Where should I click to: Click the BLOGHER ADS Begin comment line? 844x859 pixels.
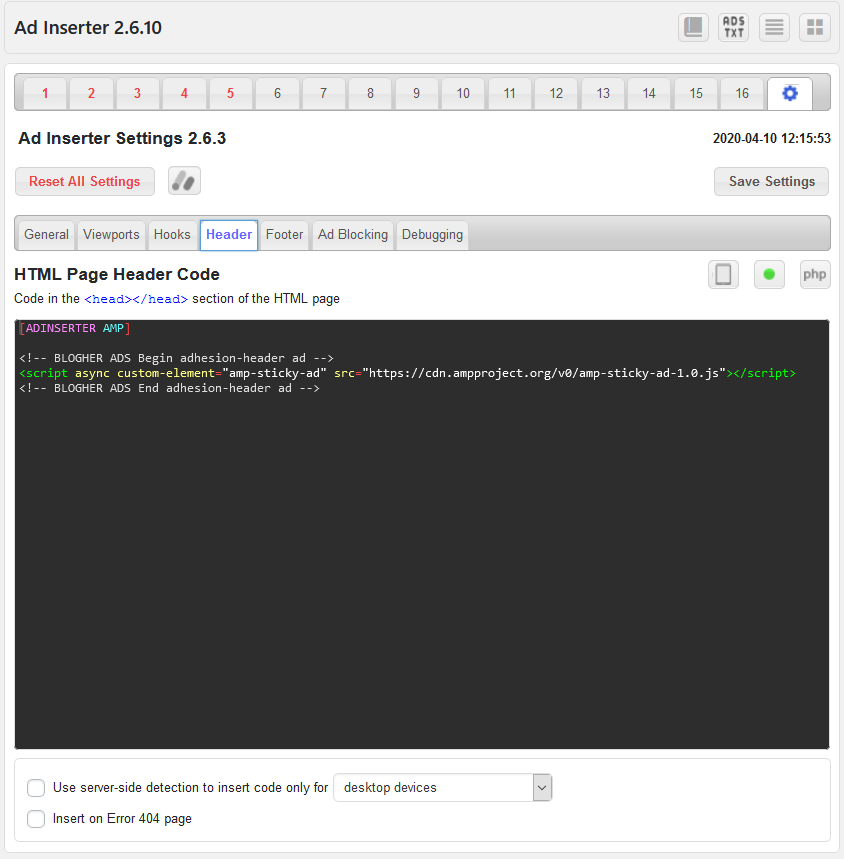tap(176, 358)
